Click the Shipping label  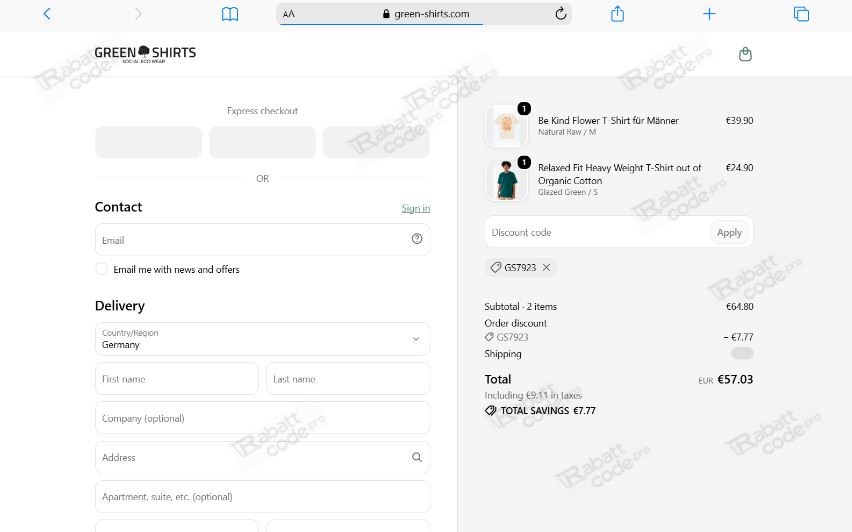(x=503, y=354)
